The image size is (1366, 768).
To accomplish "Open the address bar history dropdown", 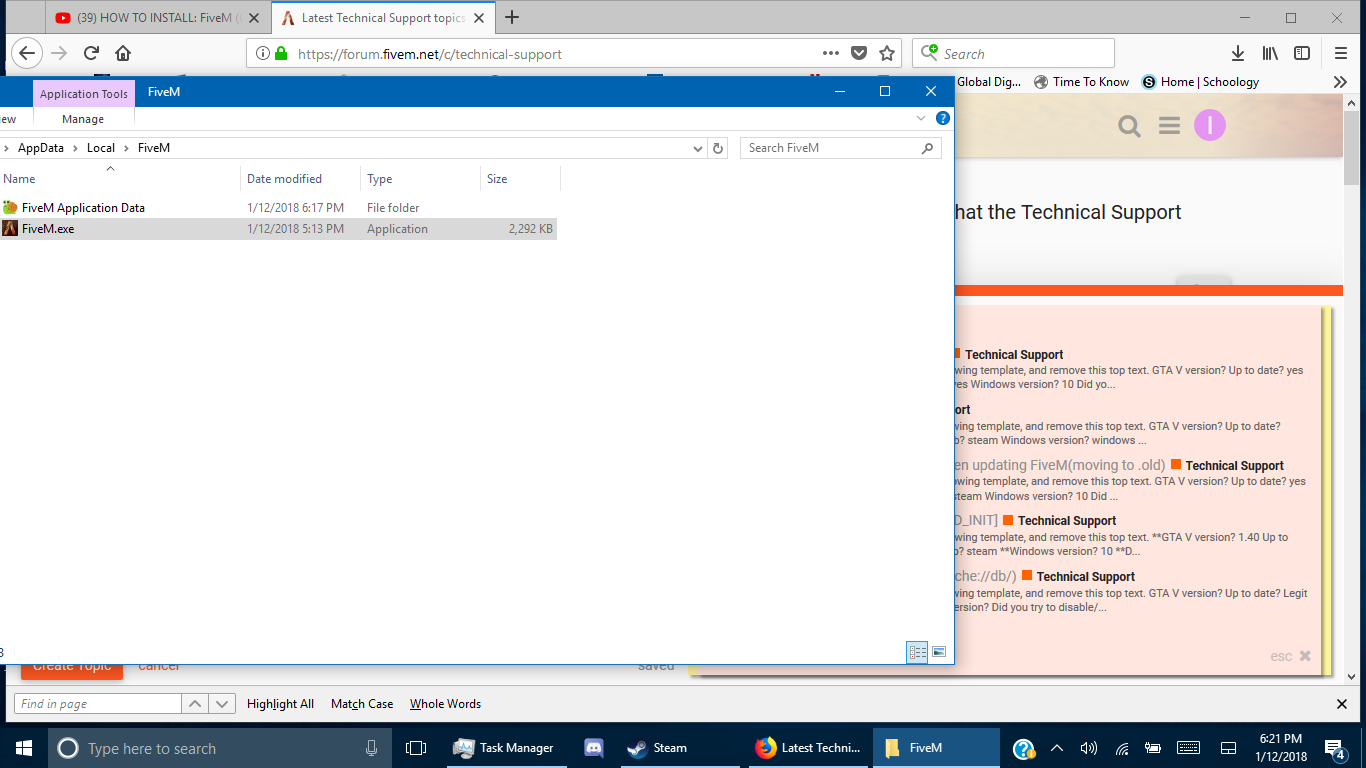I will pyautogui.click(x=698, y=148).
